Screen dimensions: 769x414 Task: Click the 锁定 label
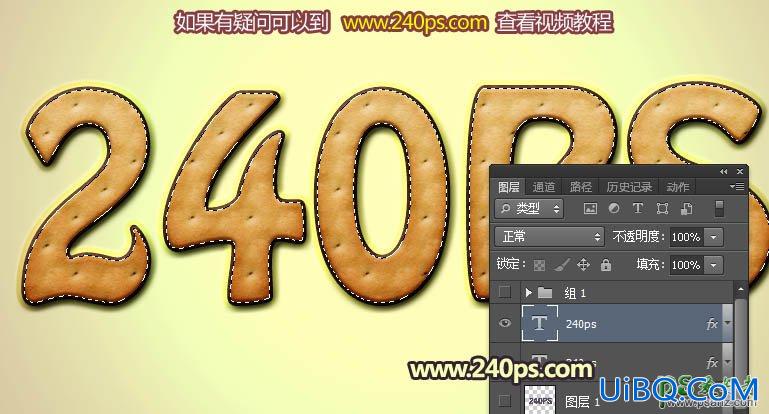tap(510, 264)
